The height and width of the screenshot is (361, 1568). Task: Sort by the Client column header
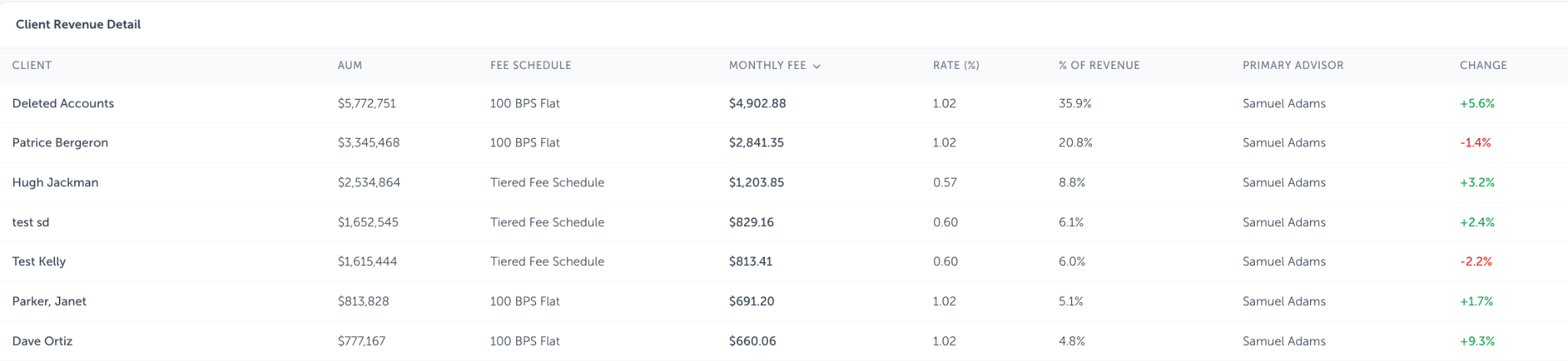coord(32,65)
